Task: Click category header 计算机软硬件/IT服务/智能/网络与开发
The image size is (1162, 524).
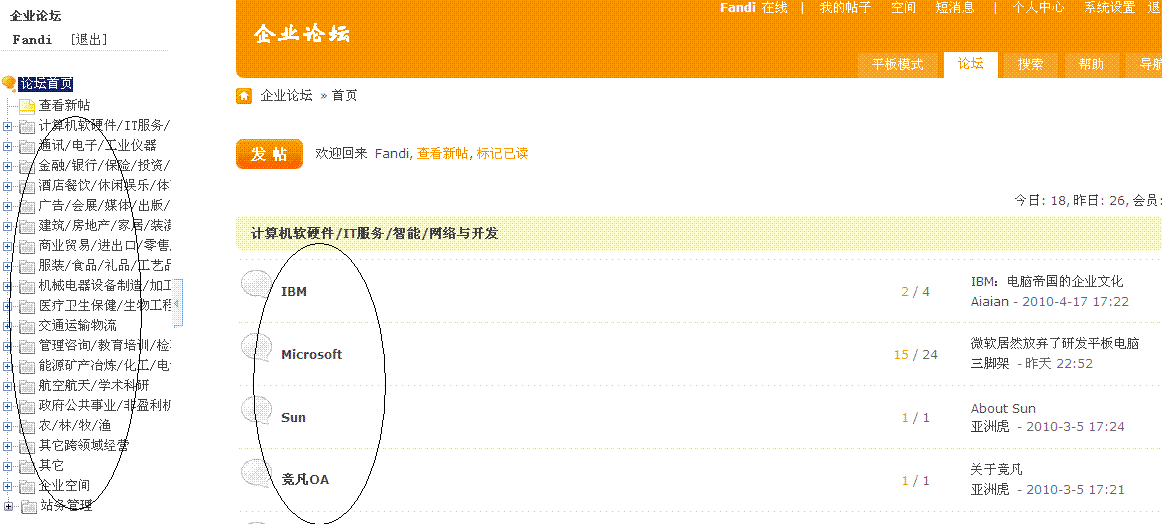Action: 374,234
